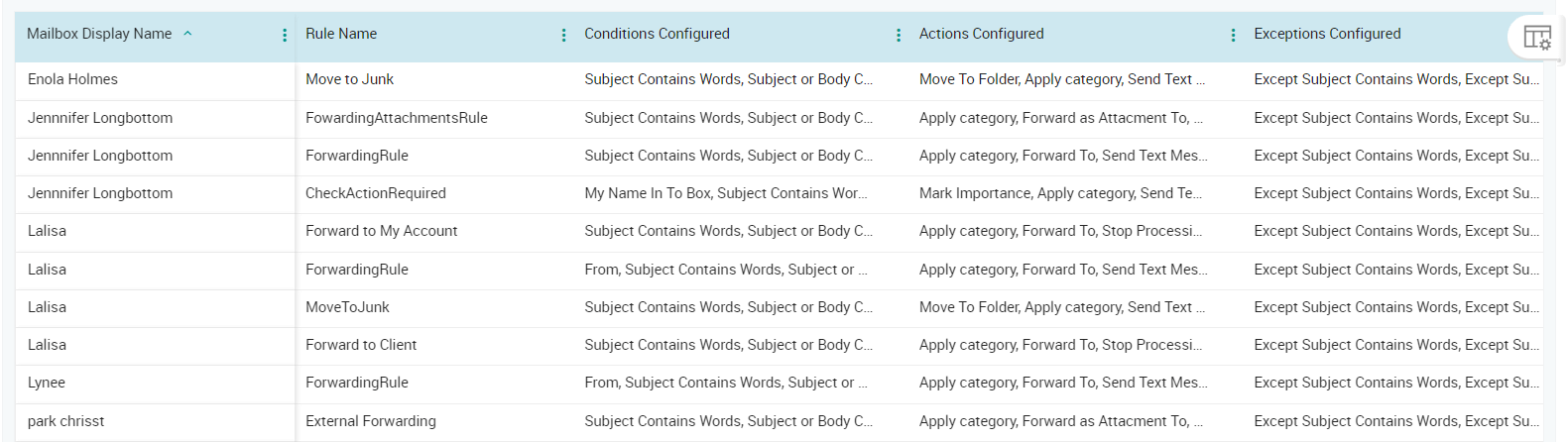Sort by Rule Name column header
This screenshot has height=442, width=1568.
pyautogui.click(x=341, y=34)
